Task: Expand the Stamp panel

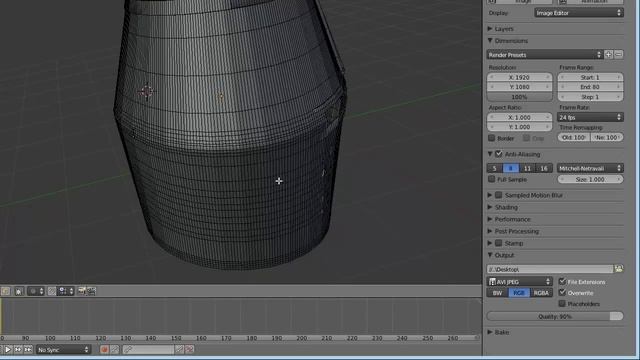Action: tap(490, 243)
